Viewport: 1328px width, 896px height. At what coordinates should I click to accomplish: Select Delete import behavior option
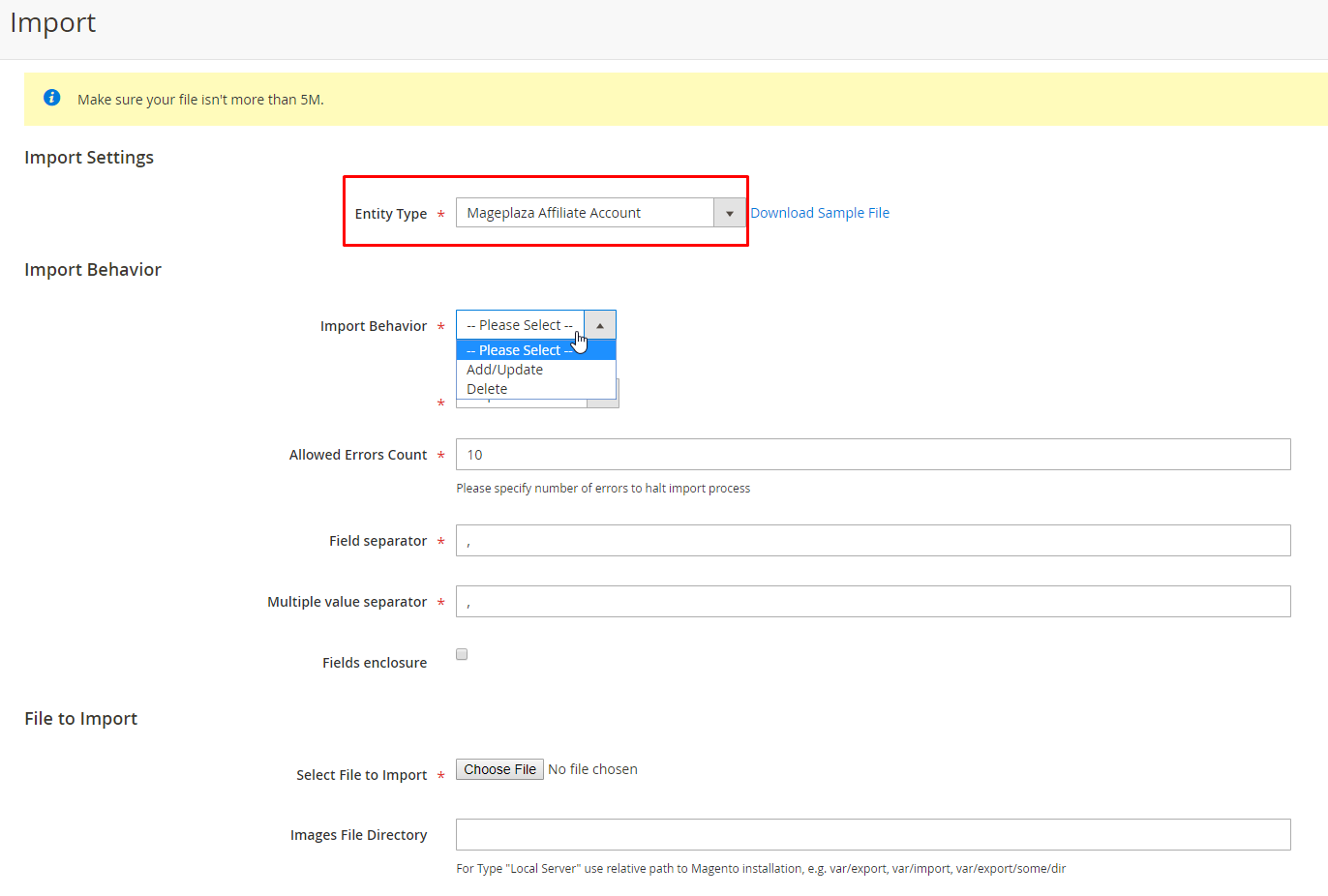click(x=487, y=389)
